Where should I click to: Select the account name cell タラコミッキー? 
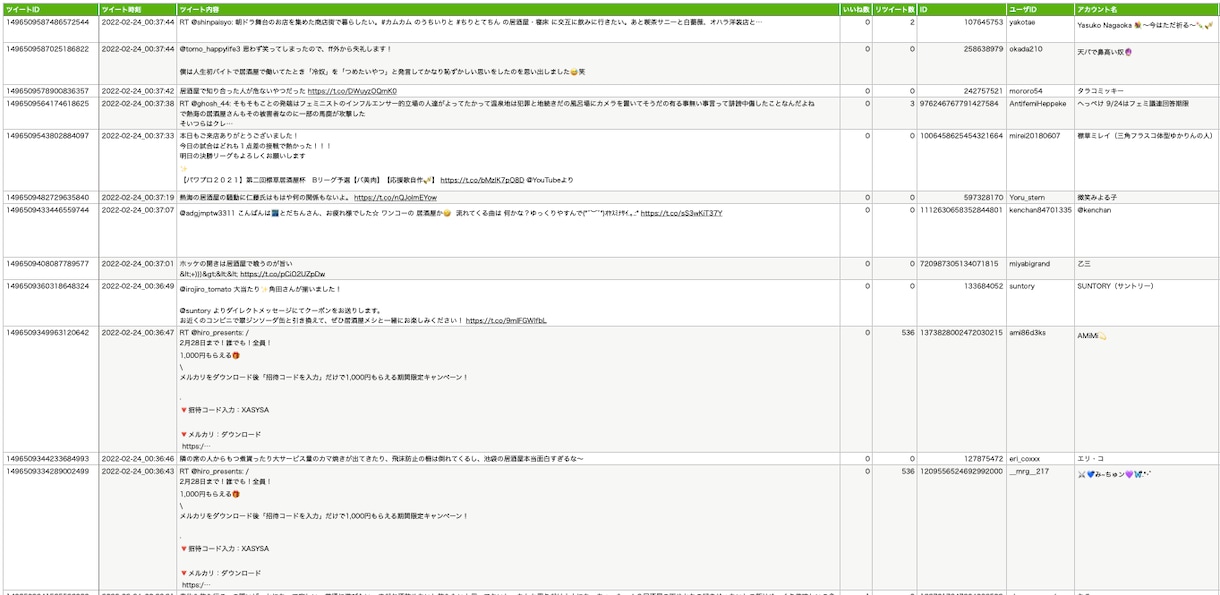click(1146, 91)
